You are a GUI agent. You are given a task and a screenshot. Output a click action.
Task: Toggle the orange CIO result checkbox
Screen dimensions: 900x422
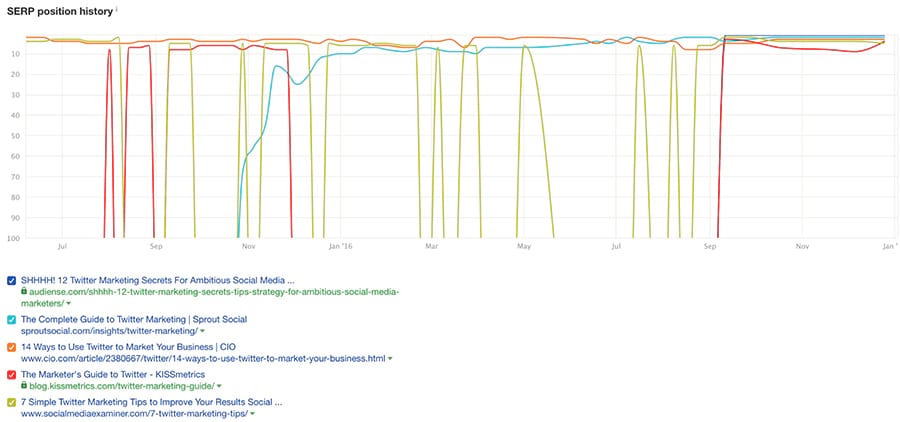coord(11,347)
